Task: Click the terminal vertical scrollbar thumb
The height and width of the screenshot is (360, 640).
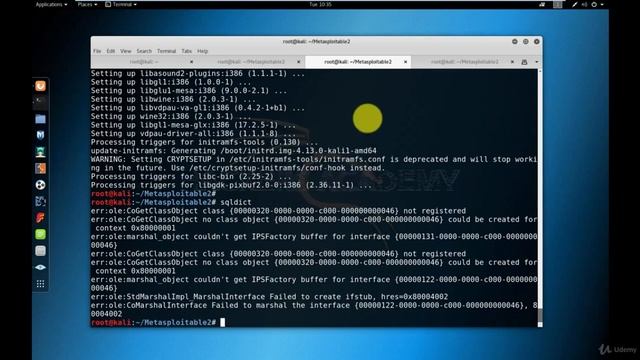Action: 540,315
